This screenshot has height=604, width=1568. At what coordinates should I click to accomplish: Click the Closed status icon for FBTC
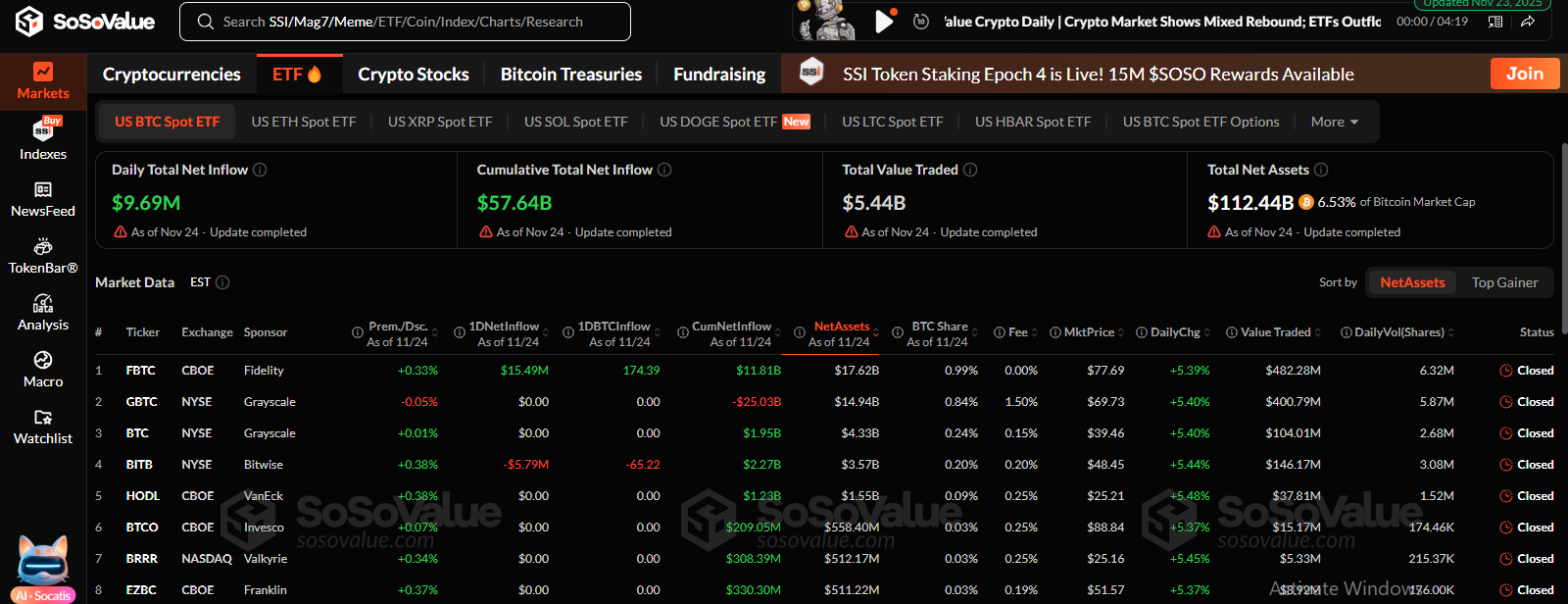point(1506,371)
